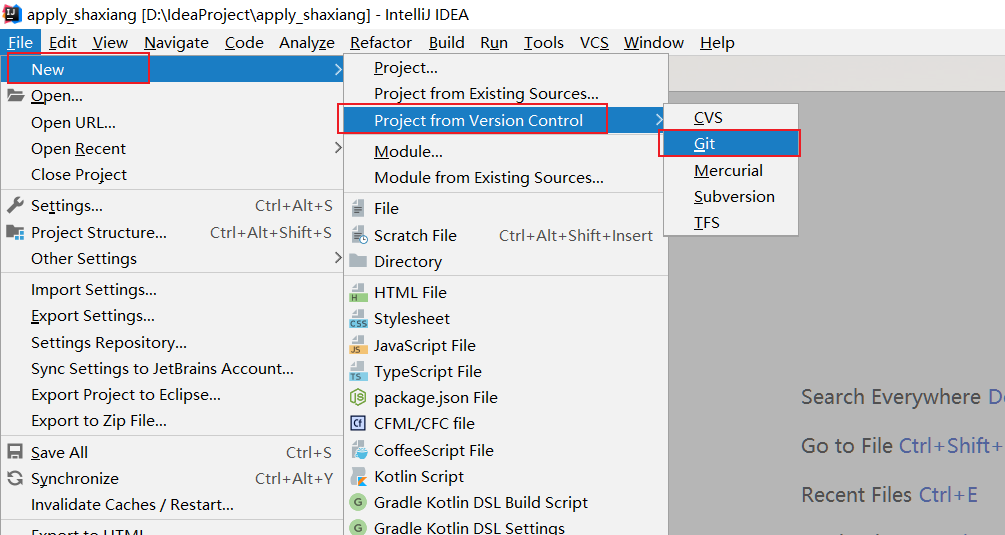Select Export to Zip File...

tap(172, 420)
